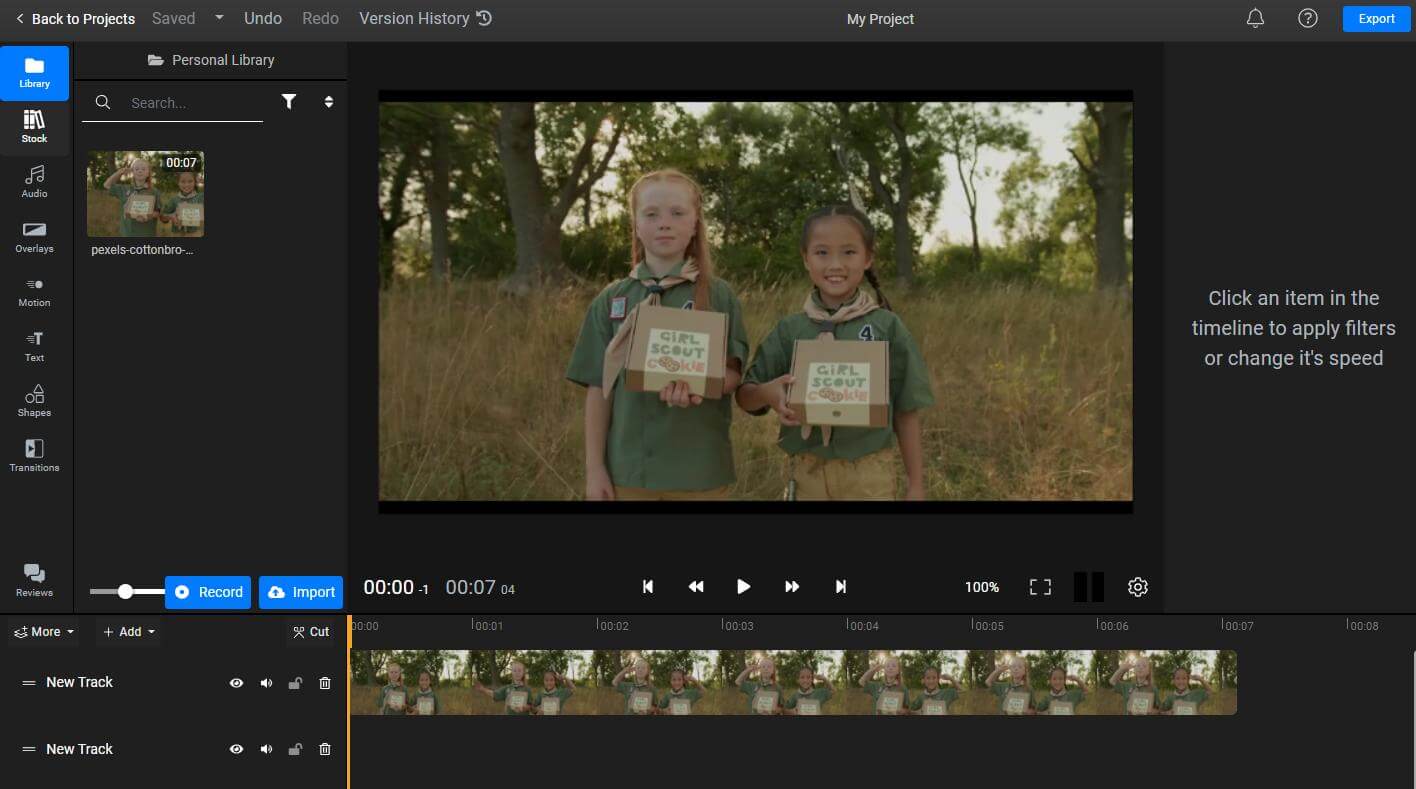Viewport: 1416px width, 789px height.
Task: Open the Motion panel
Action: pos(34,292)
